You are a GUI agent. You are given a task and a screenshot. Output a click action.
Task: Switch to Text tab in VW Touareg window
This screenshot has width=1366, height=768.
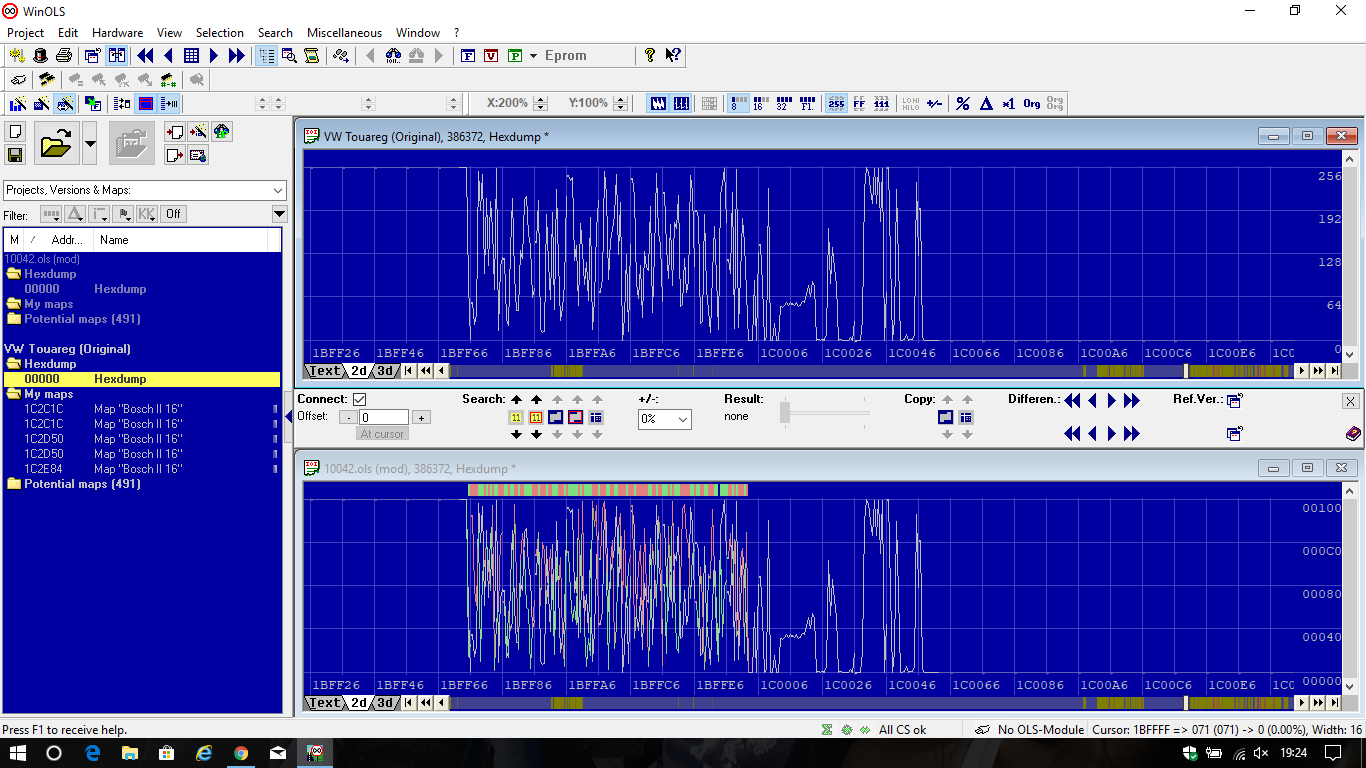click(x=324, y=371)
